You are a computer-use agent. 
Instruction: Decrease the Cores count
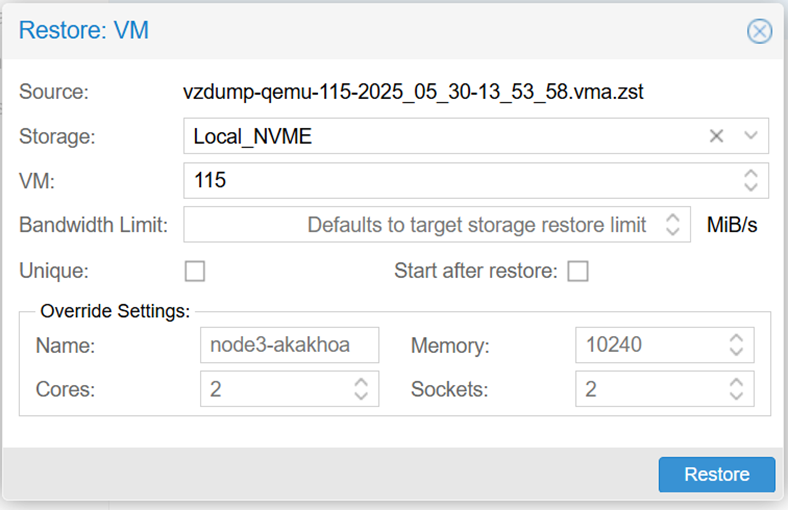click(x=361, y=396)
